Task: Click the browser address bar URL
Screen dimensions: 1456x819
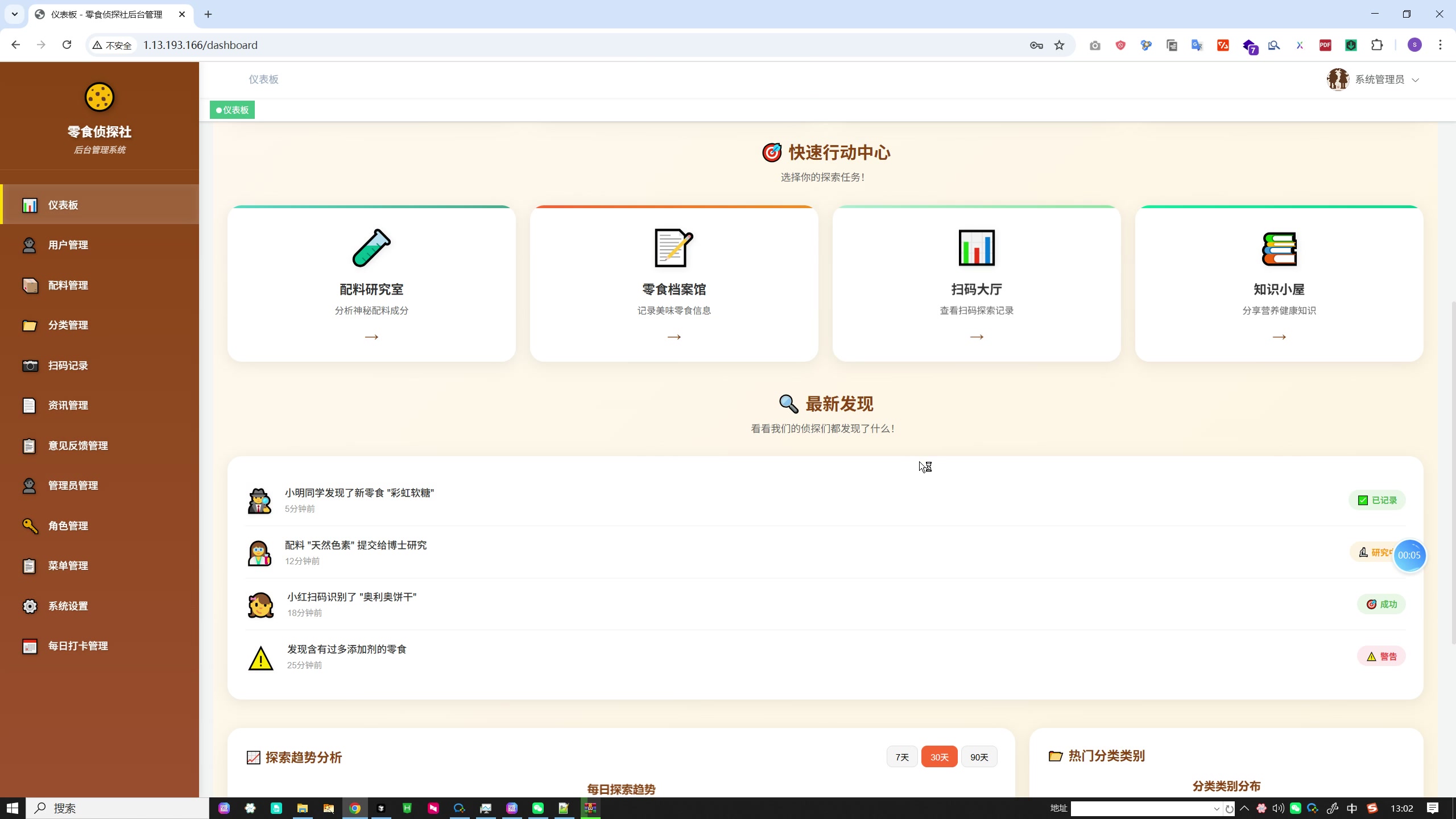Action: [x=200, y=45]
